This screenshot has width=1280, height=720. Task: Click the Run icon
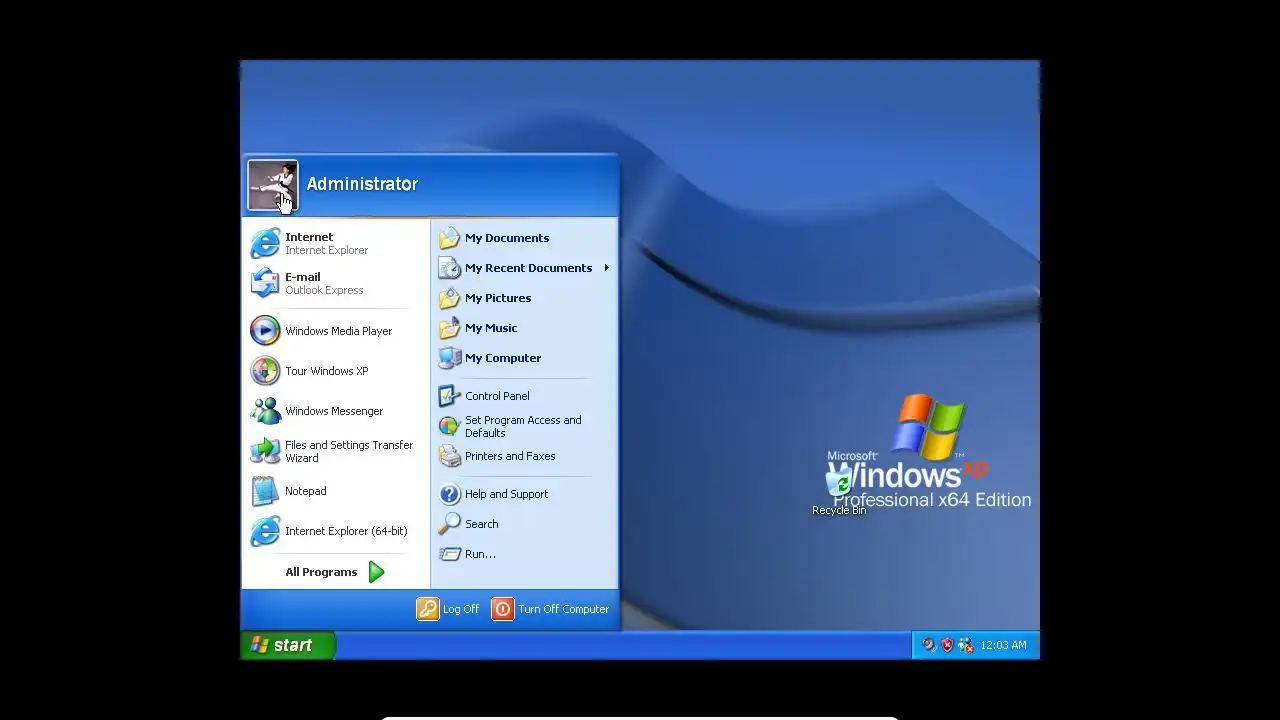click(x=449, y=553)
